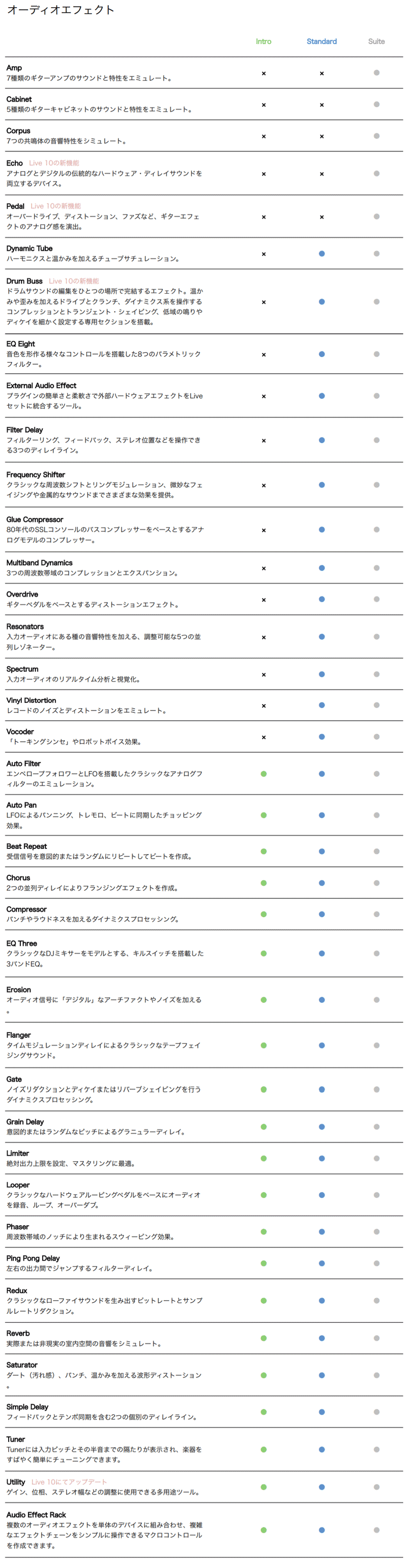Click the Intro green dot for Beat Repeat
The image size is (407, 1568).
pos(264,851)
